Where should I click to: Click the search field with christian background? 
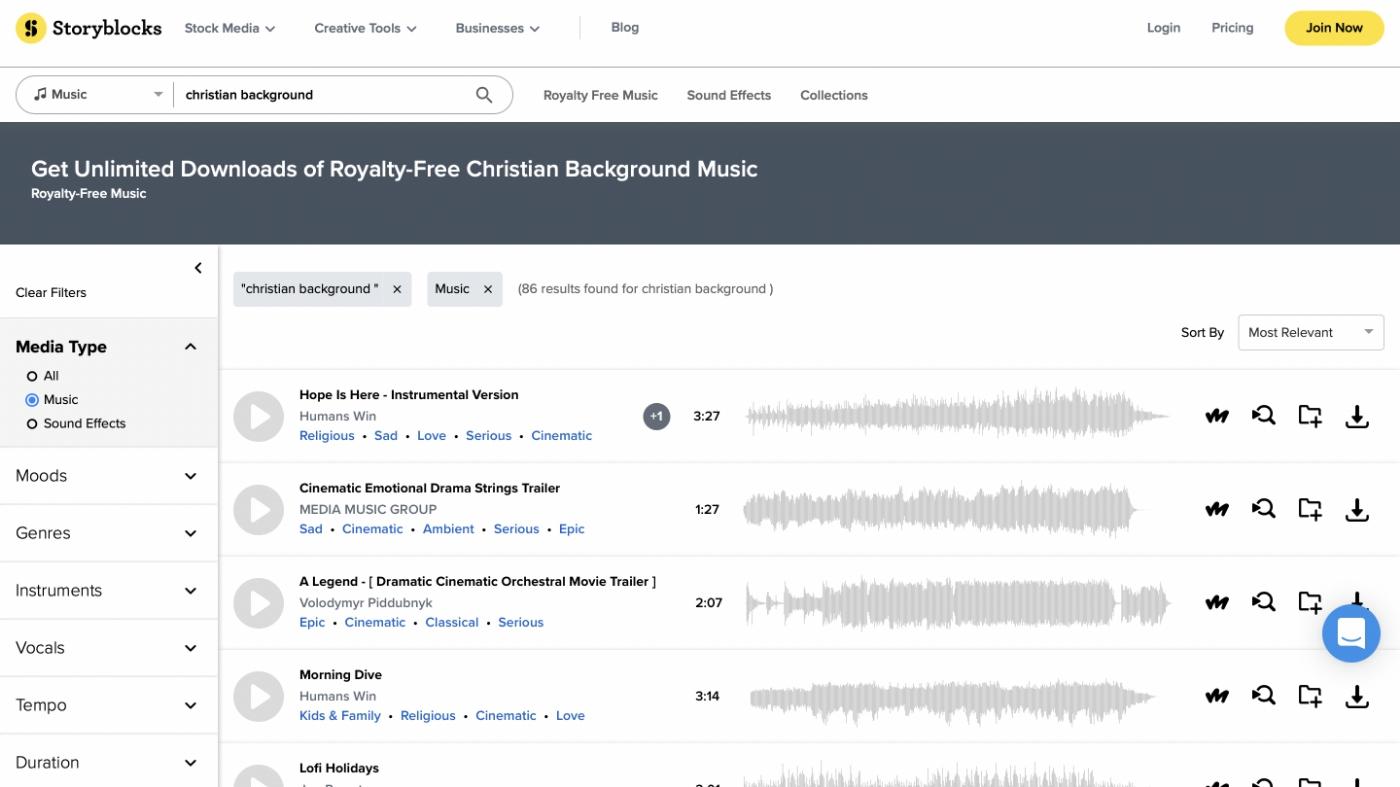325,95
